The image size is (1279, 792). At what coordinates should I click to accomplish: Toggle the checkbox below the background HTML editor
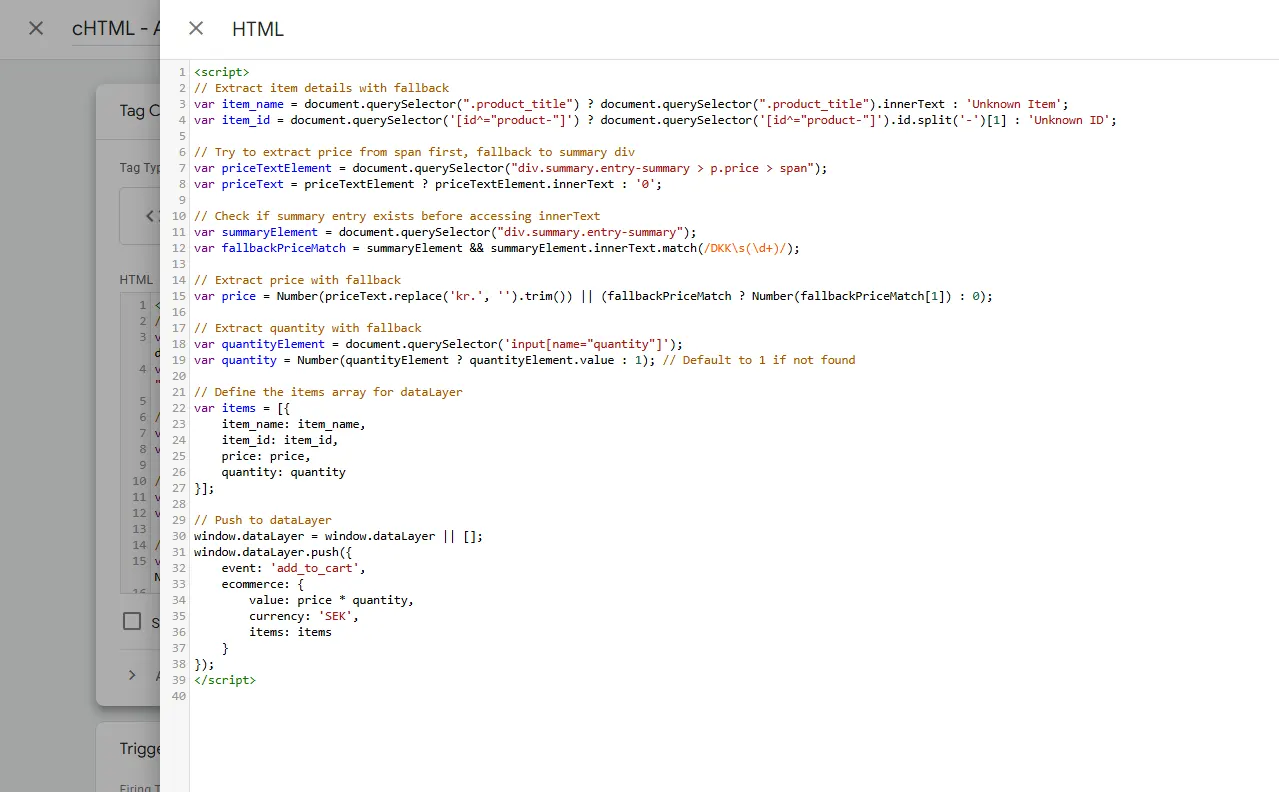click(132, 621)
